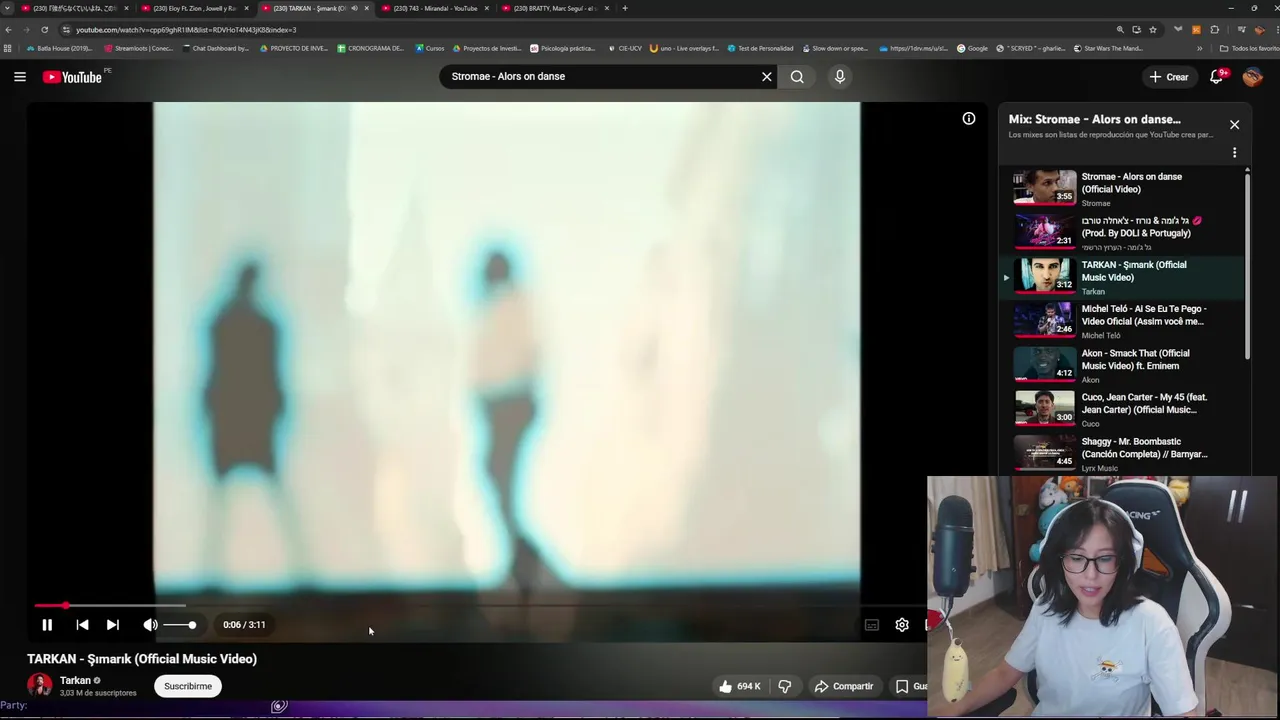Open the Todos los favoritos folder
The height and width of the screenshot is (720, 1280).
(1249, 48)
